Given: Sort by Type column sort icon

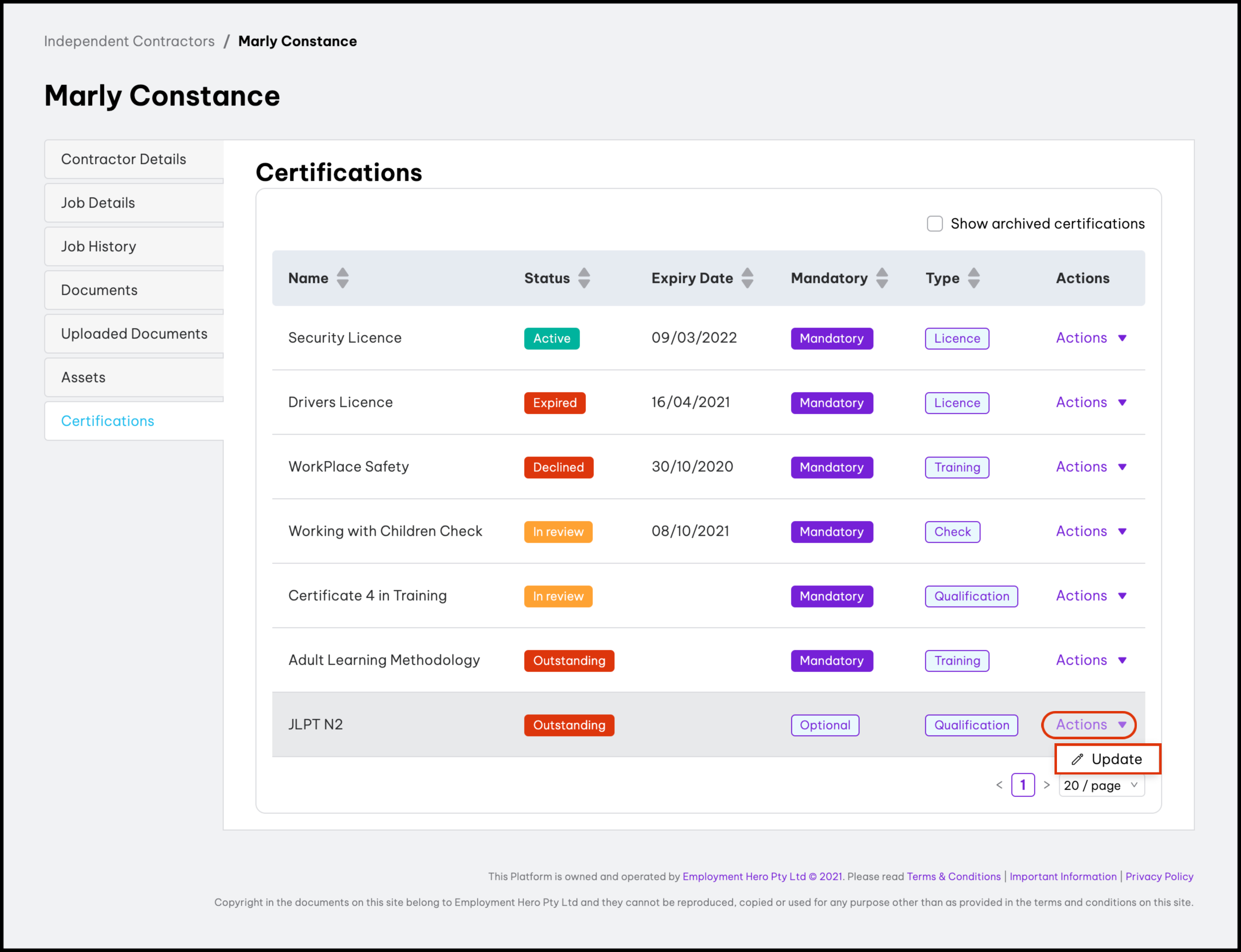Looking at the screenshot, I should (974, 278).
